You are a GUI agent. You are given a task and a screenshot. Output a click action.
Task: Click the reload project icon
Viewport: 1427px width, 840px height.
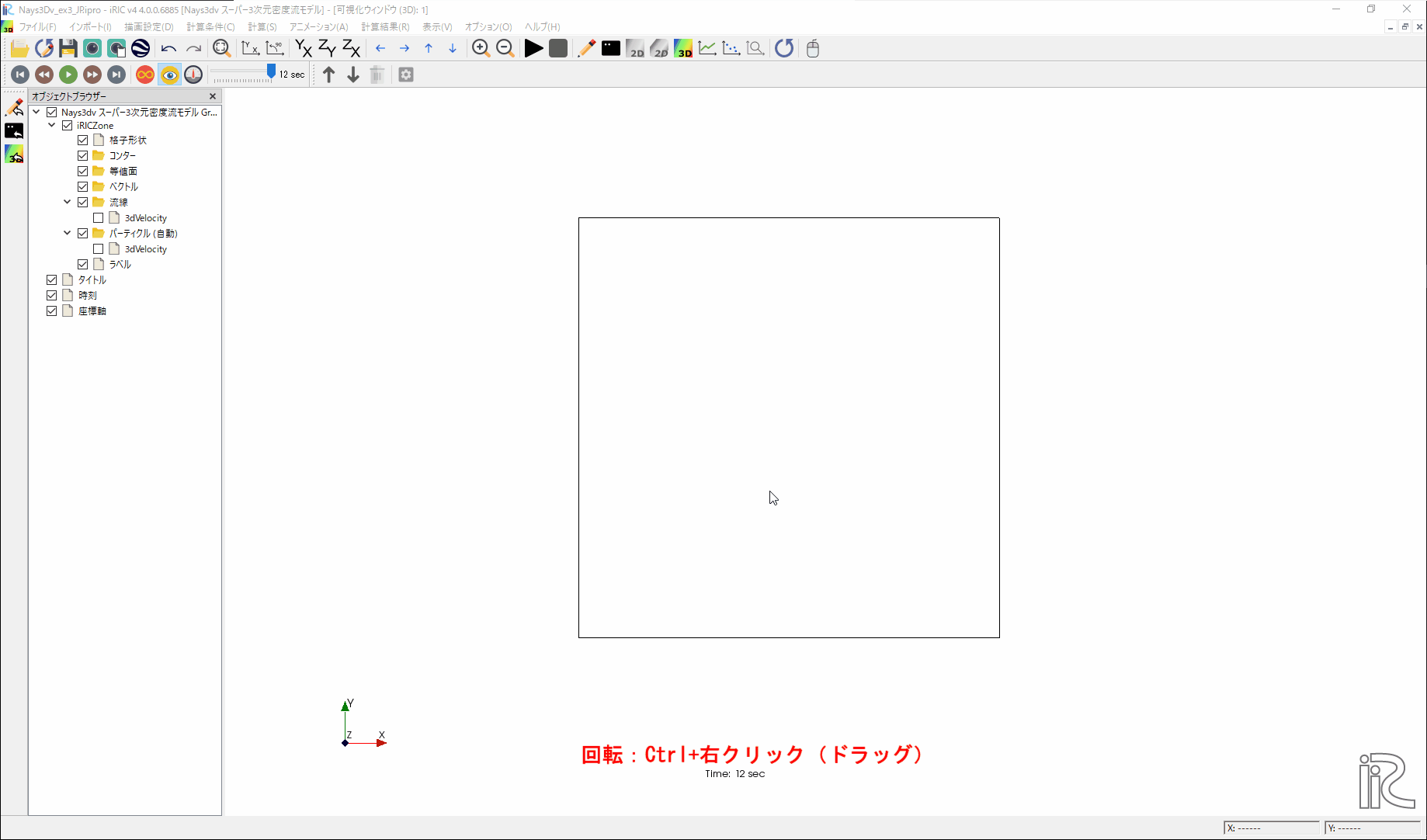point(44,48)
